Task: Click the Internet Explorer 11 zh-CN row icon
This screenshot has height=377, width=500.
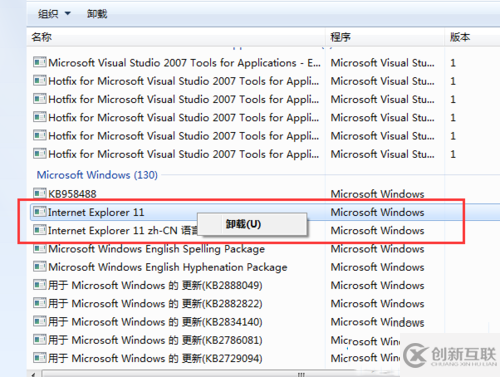Action: [x=40, y=230]
